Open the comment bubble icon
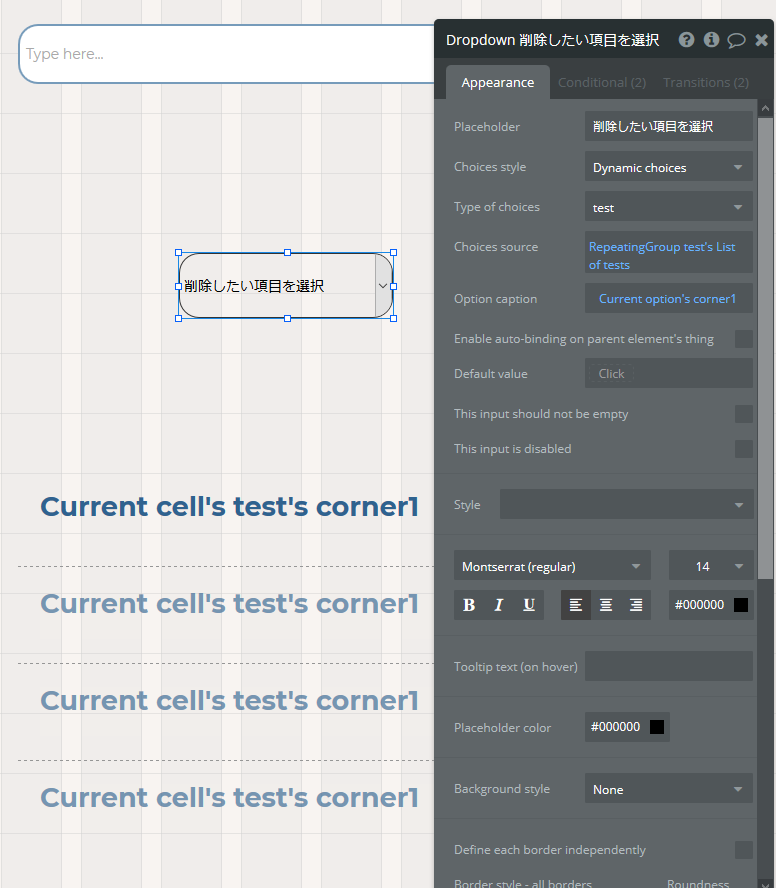 736,40
